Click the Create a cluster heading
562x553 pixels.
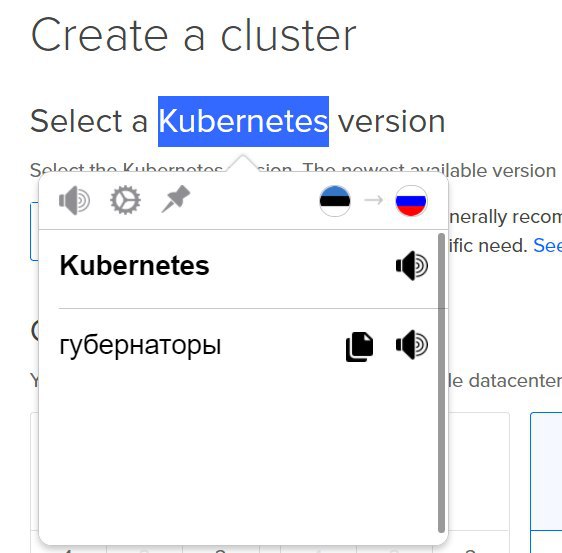194,35
